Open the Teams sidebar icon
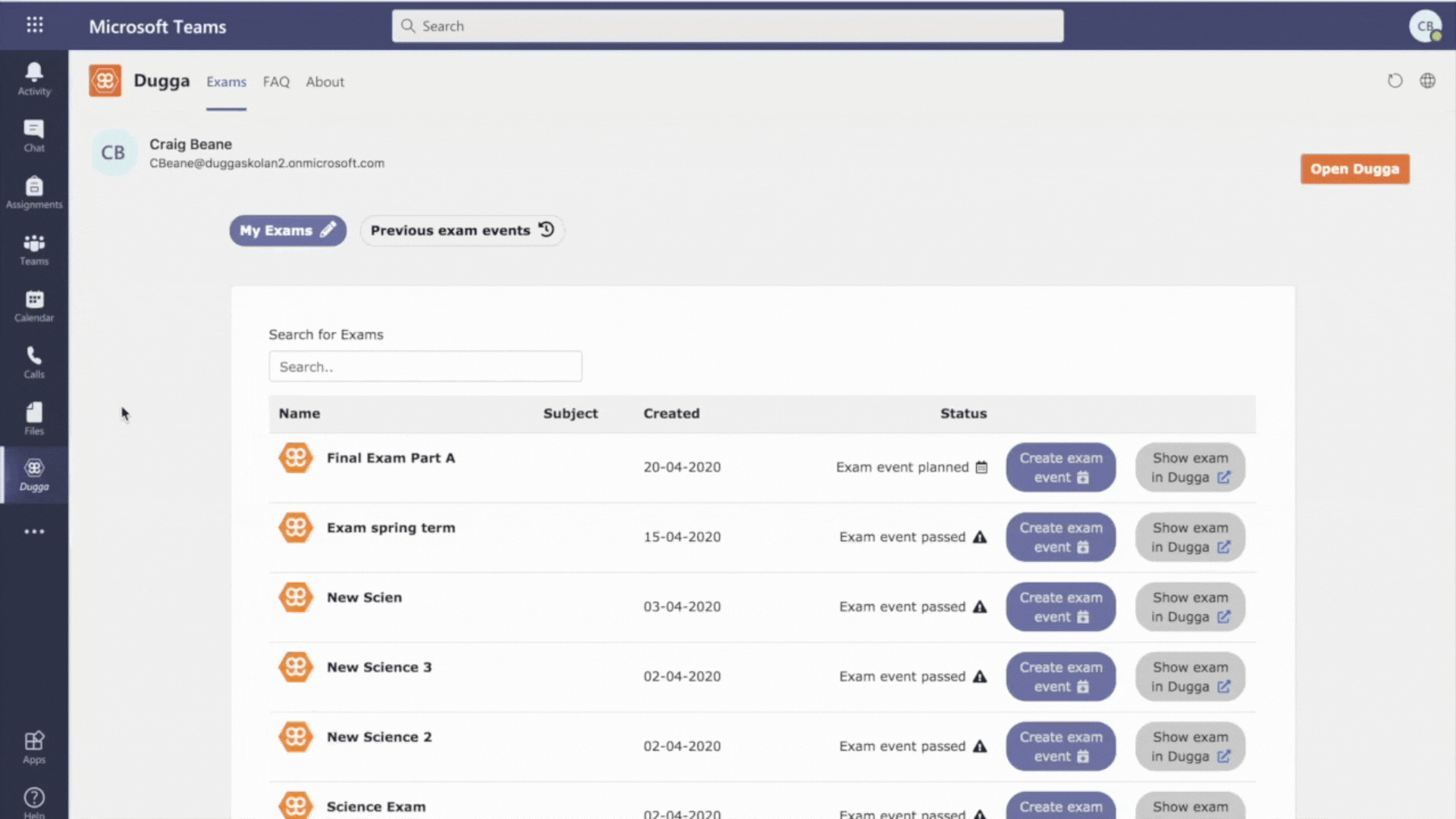Image resolution: width=1456 pixels, height=819 pixels. 34,249
